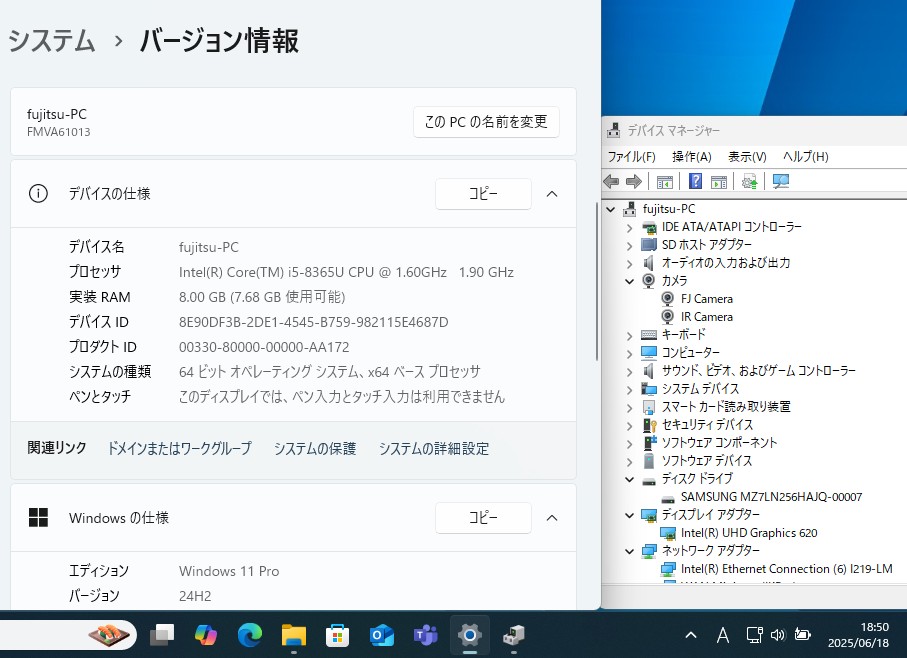Select Intel(R) UHD Graphics 620 adapter
The height and width of the screenshot is (658, 907).
[x=749, y=533]
